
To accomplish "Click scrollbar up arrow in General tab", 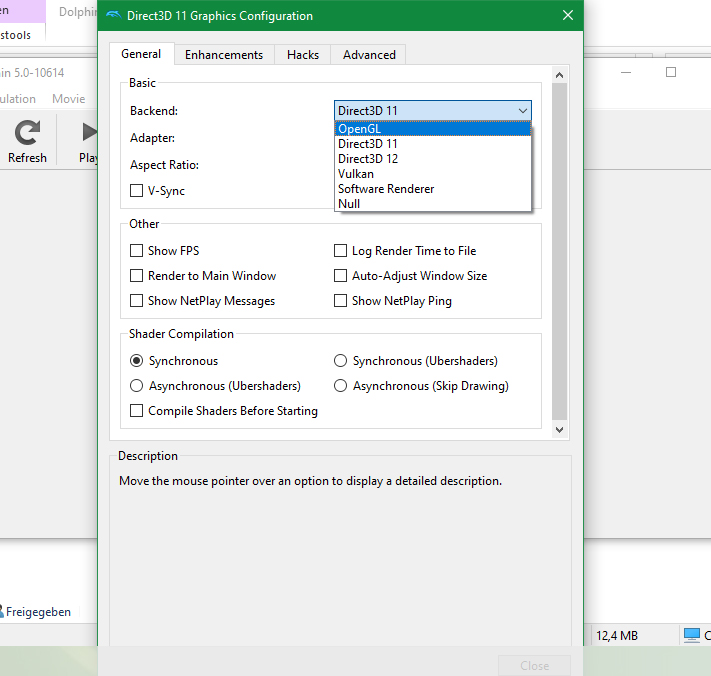I will click(x=560, y=75).
